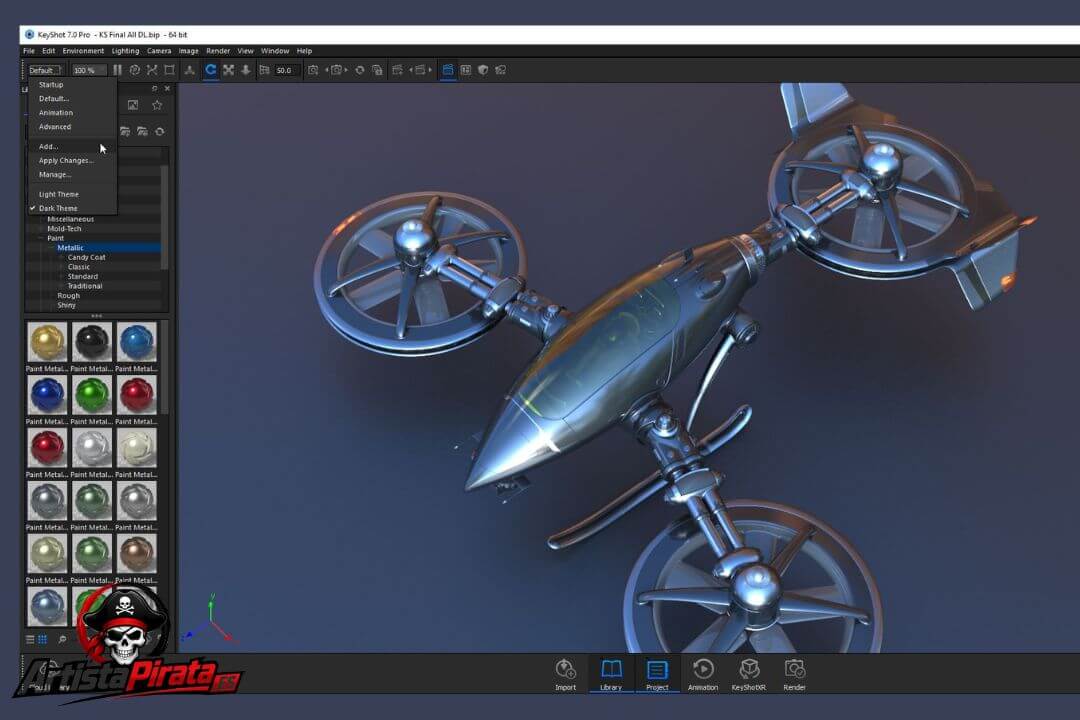
Task: Select the Mold-Tech material folder
Action: pyautogui.click(x=64, y=229)
